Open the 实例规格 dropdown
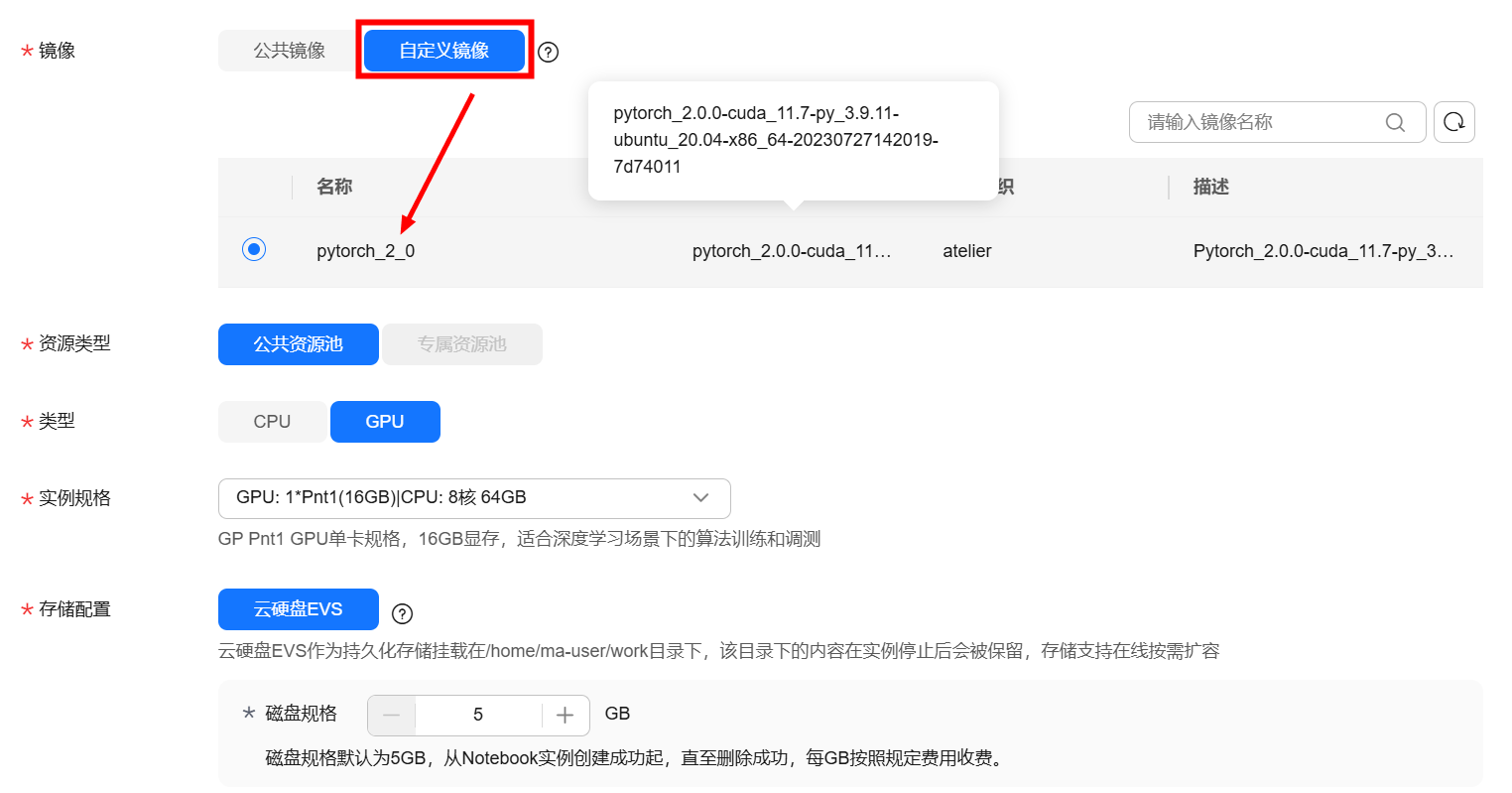 tap(473, 498)
